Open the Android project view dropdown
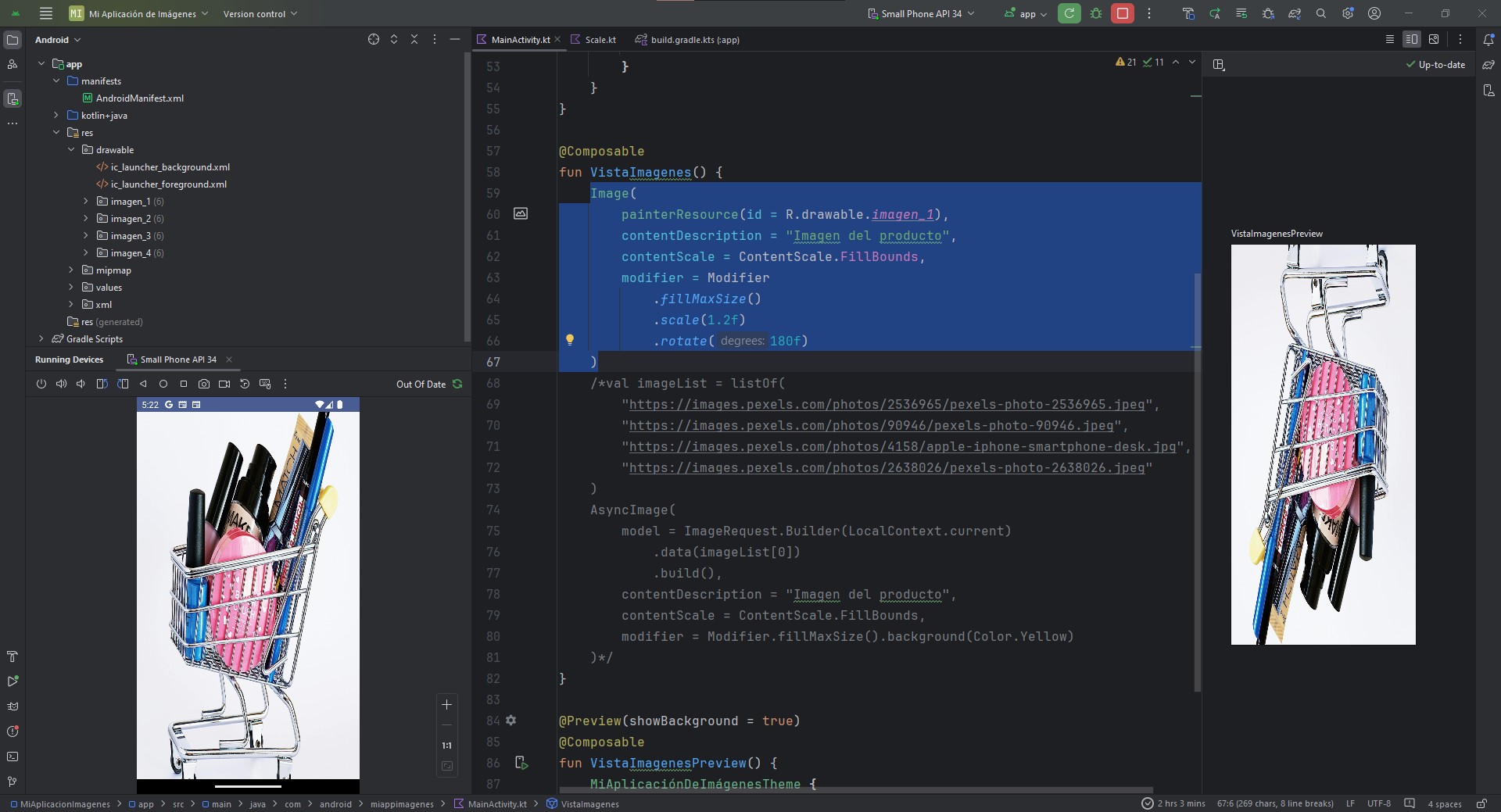Screen dimensions: 1501x812 point(58,40)
